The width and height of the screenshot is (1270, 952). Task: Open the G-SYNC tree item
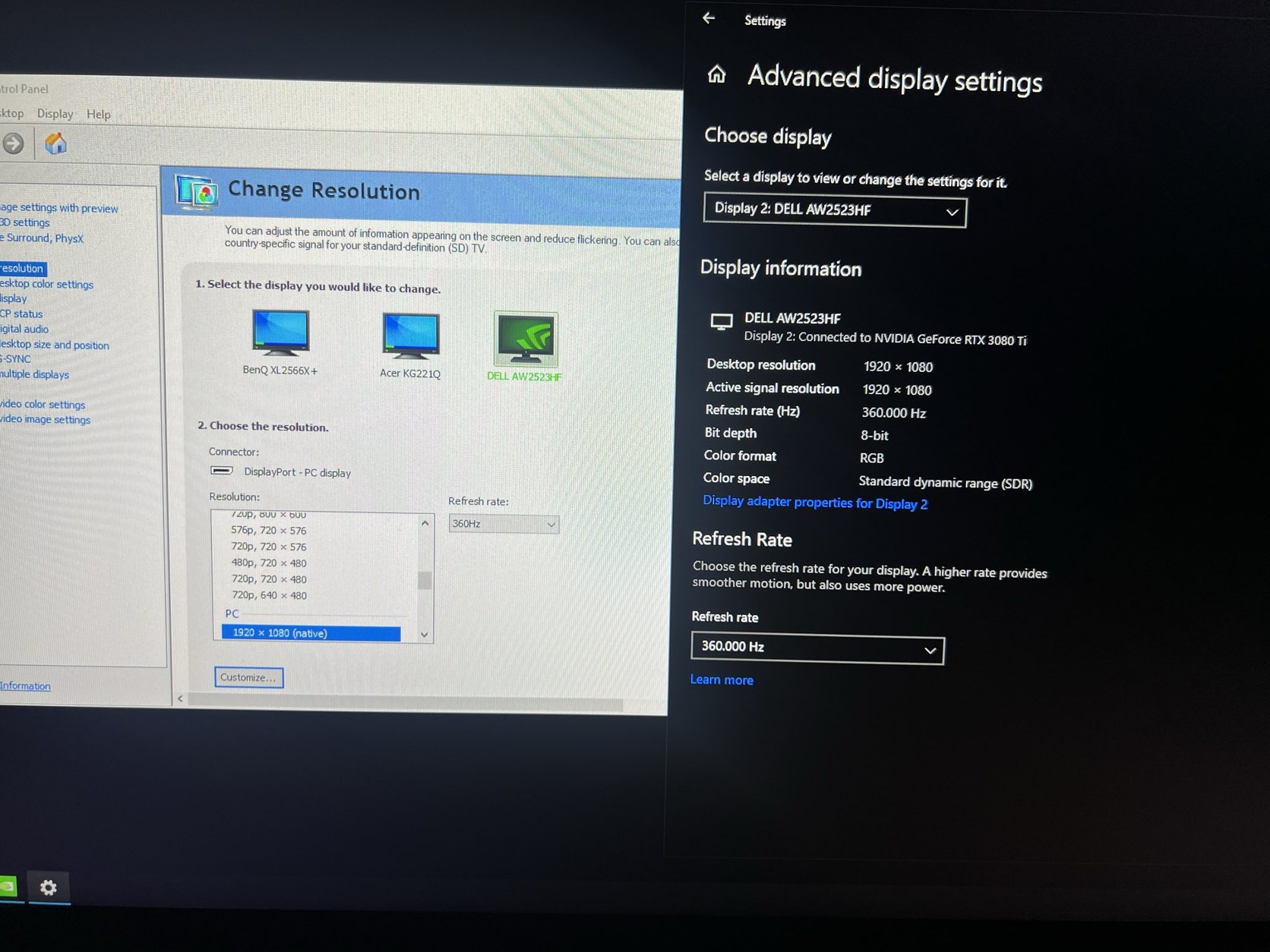point(16,359)
